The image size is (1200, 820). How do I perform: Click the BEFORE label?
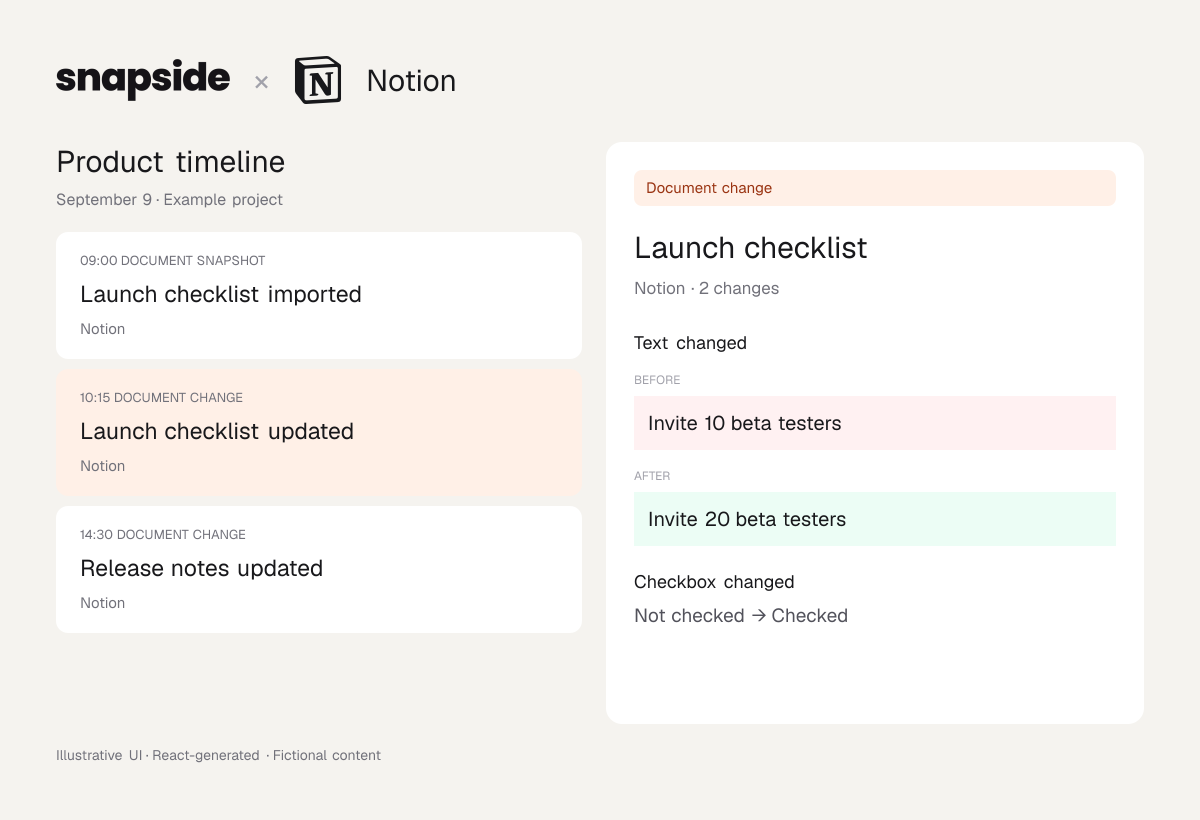point(657,380)
